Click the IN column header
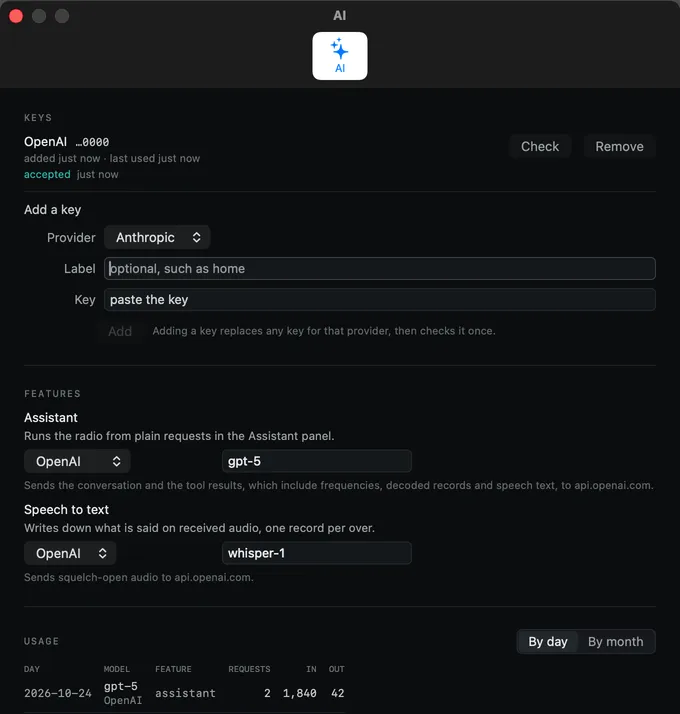The width and height of the screenshot is (680, 714). tap(311, 669)
